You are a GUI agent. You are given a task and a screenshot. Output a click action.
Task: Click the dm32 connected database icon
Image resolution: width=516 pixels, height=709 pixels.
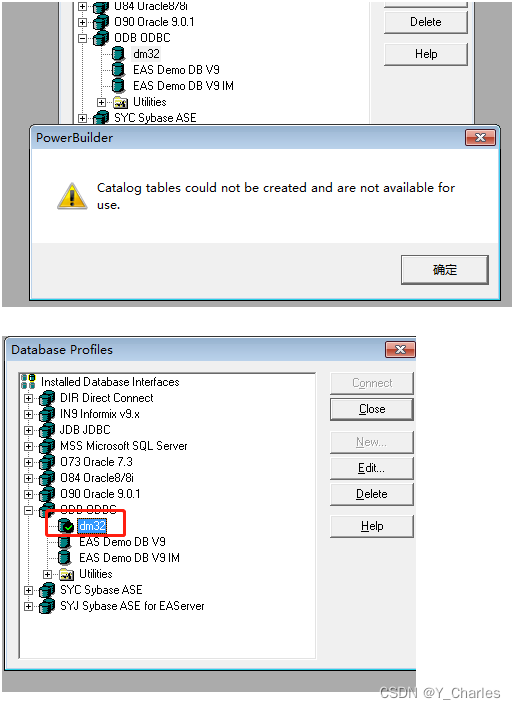(66, 526)
